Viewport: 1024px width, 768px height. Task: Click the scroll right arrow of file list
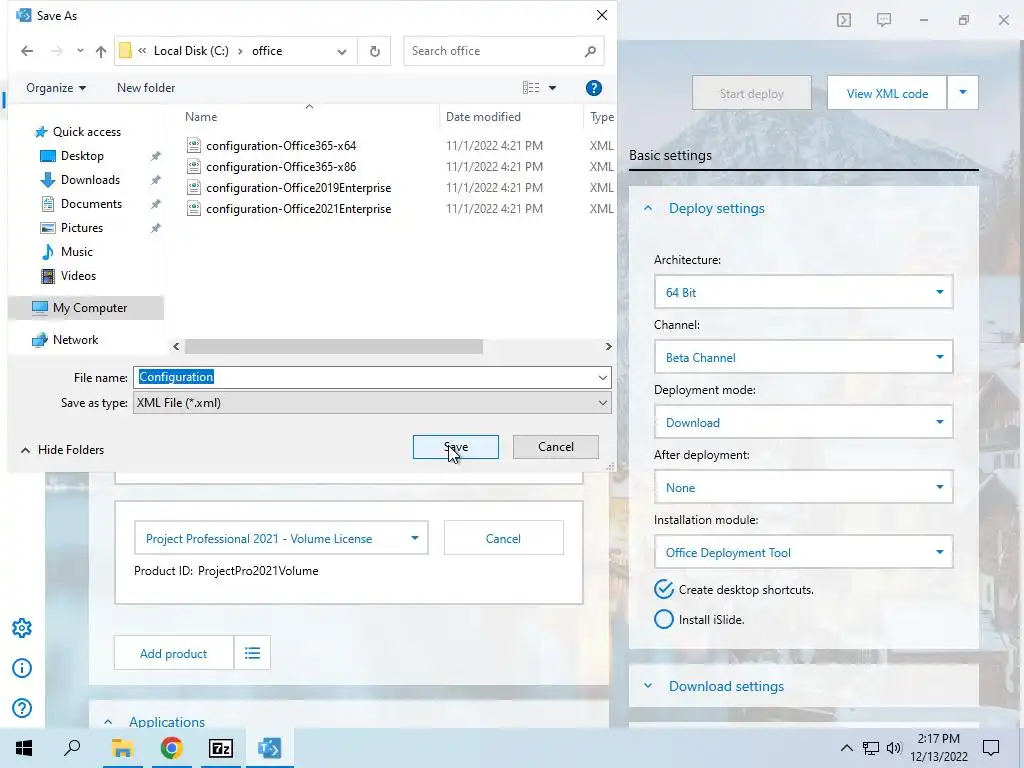(x=608, y=346)
